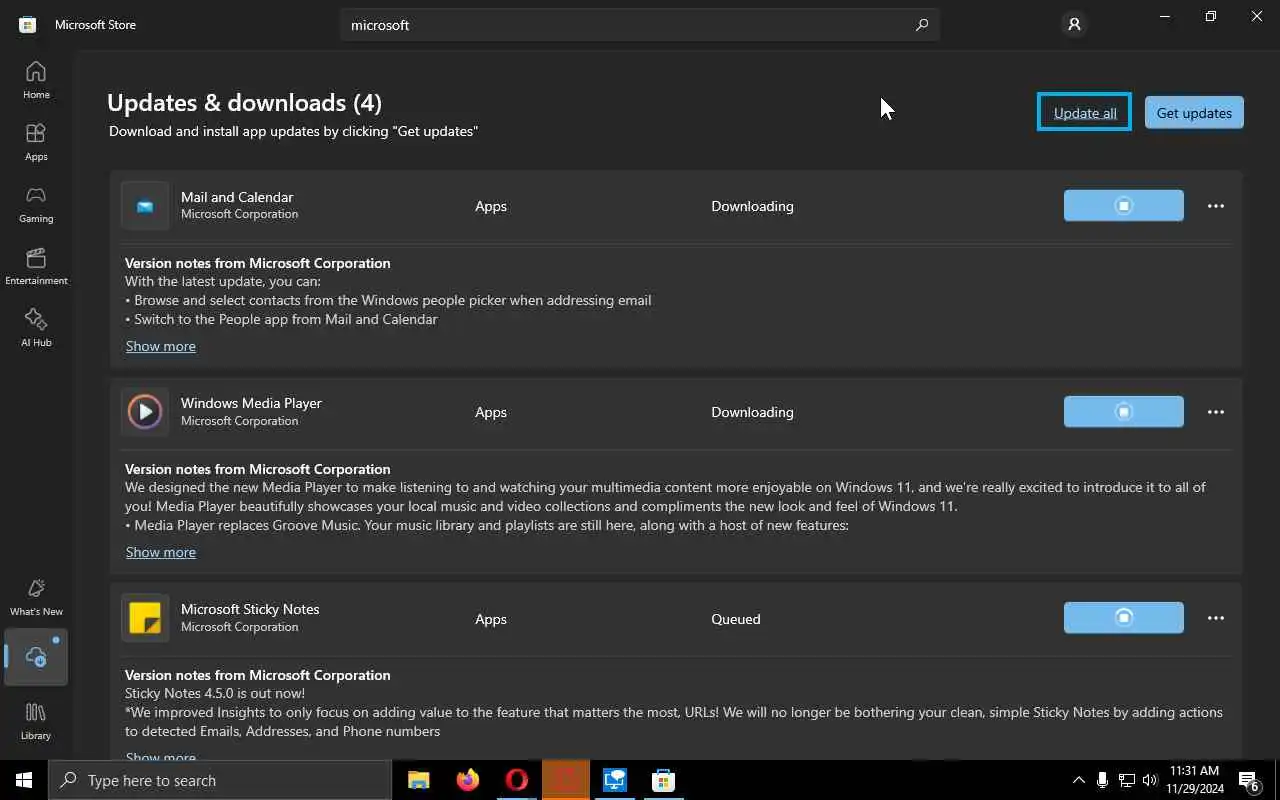This screenshot has width=1280, height=800.
Task: Open the Apps section in sidebar
Action: click(36, 142)
